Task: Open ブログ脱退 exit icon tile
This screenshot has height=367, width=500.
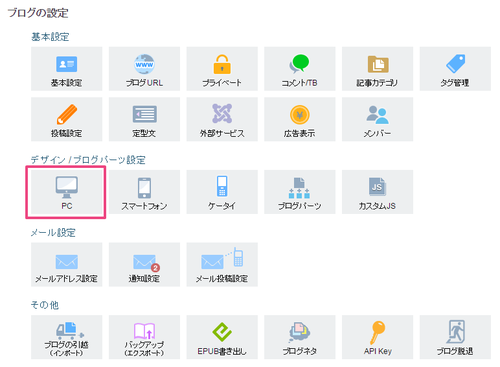Action: (x=455, y=337)
